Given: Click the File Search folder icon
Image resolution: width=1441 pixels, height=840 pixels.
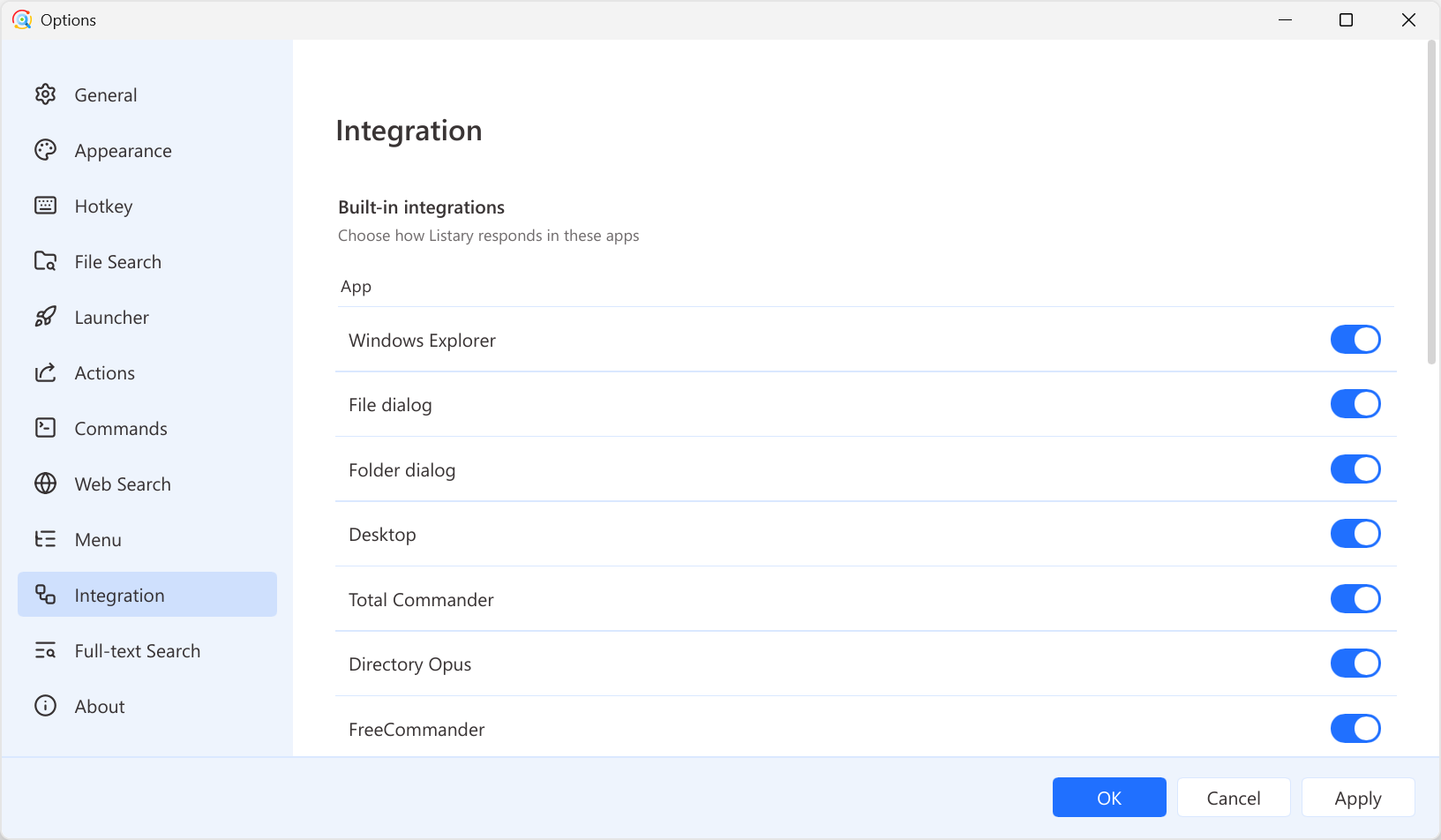Looking at the screenshot, I should pos(45,261).
